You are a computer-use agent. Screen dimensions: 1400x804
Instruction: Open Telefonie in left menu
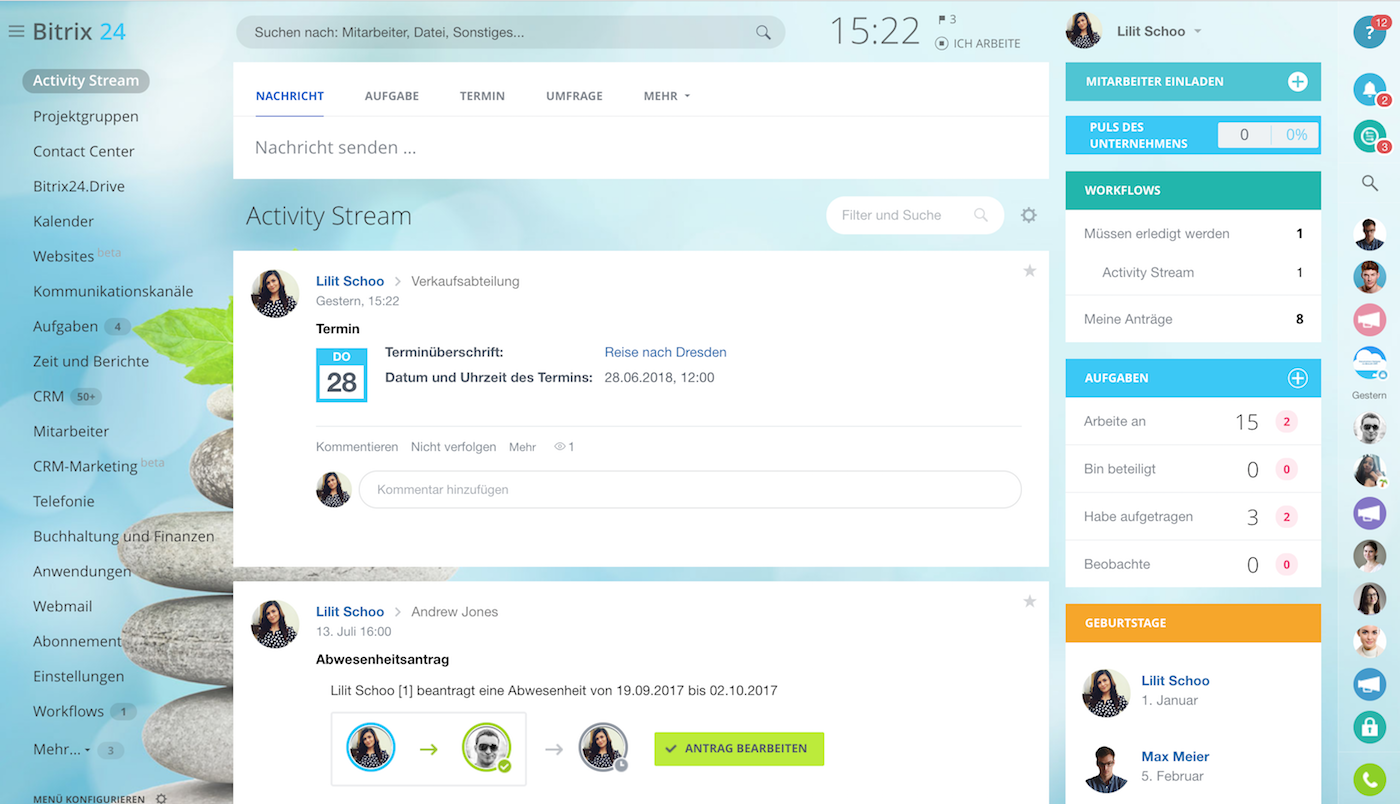[x=64, y=501]
